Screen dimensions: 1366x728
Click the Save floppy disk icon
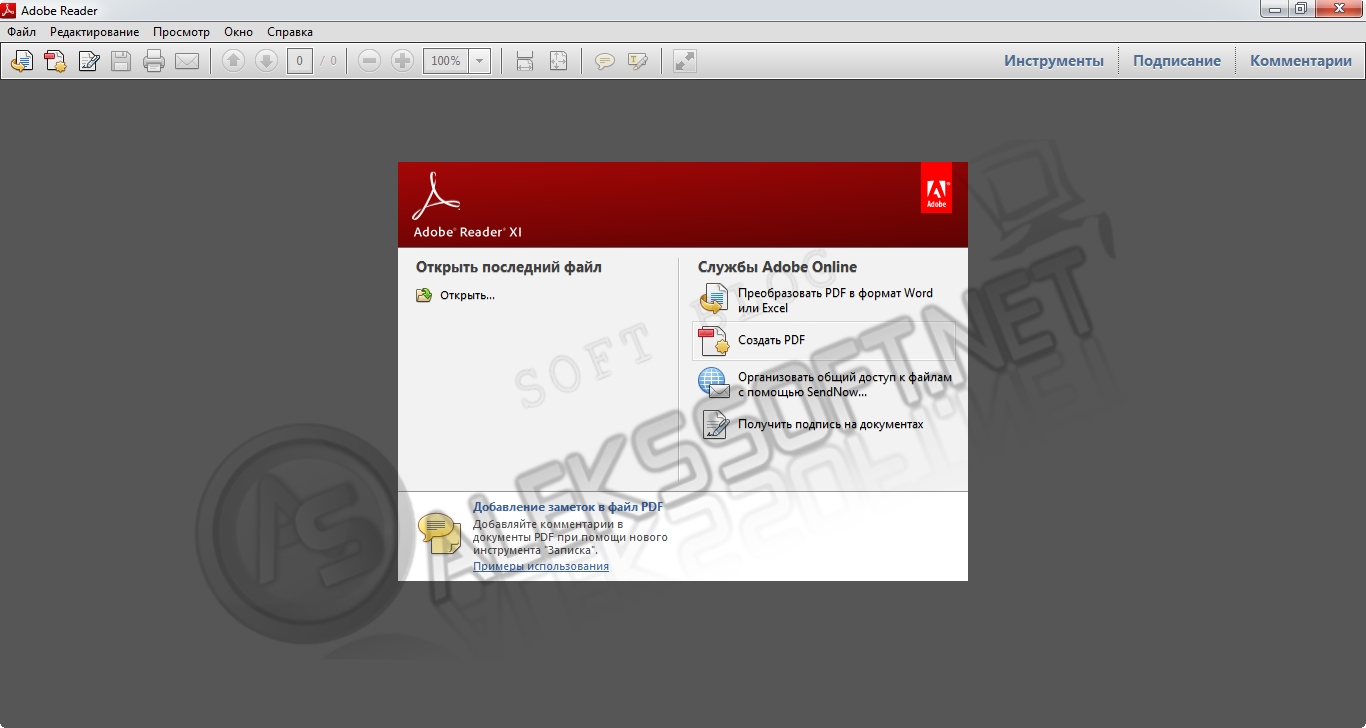(121, 61)
